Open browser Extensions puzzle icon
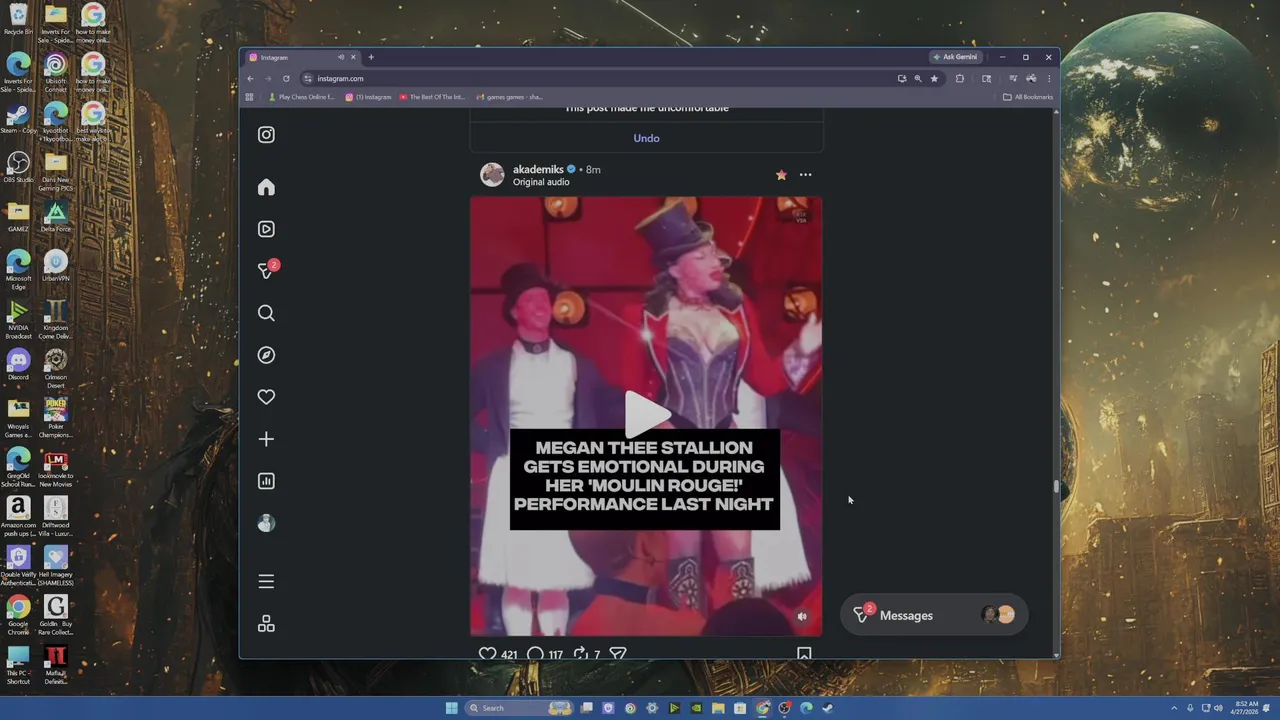Viewport: 1280px width, 720px height. 960,79
